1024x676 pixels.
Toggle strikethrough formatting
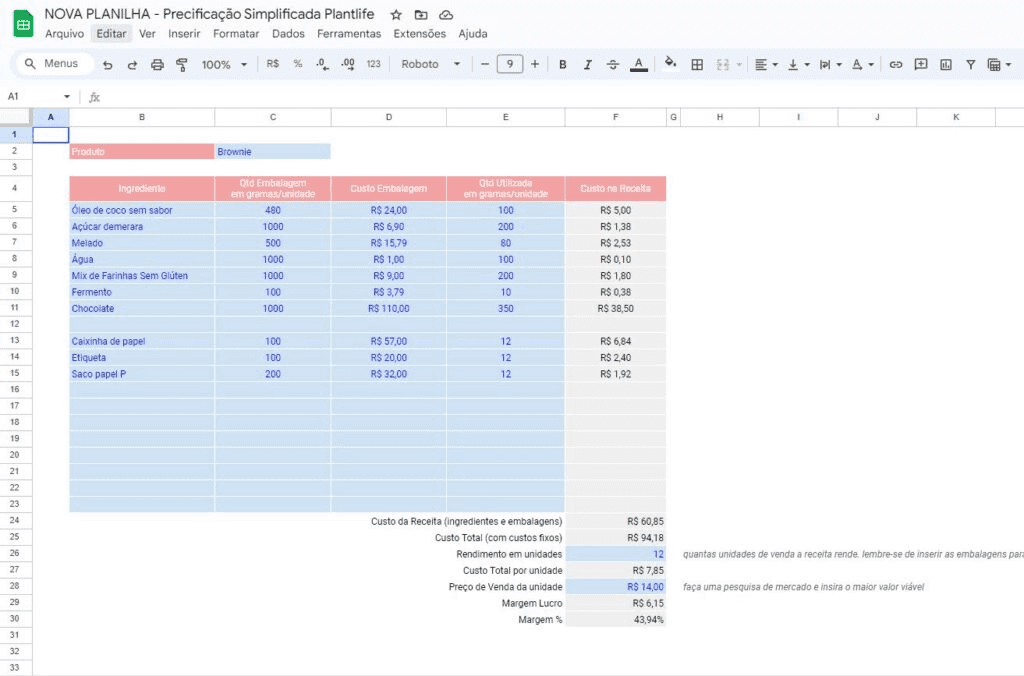coord(612,65)
